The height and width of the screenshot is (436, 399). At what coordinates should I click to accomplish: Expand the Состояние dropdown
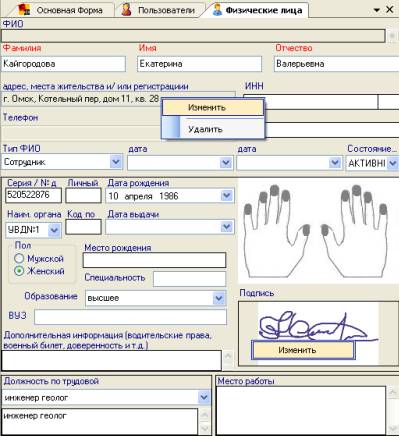click(393, 163)
